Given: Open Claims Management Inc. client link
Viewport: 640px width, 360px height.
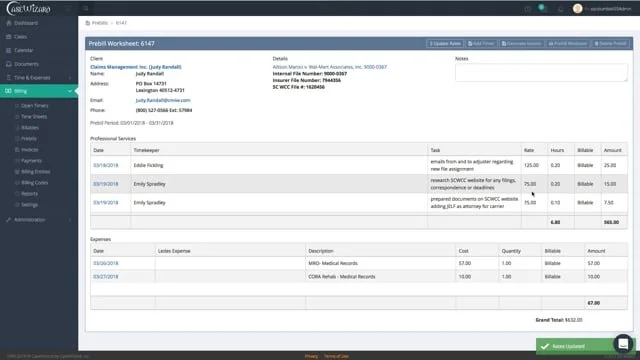Looking at the screenshot, I should click(136, 67).
